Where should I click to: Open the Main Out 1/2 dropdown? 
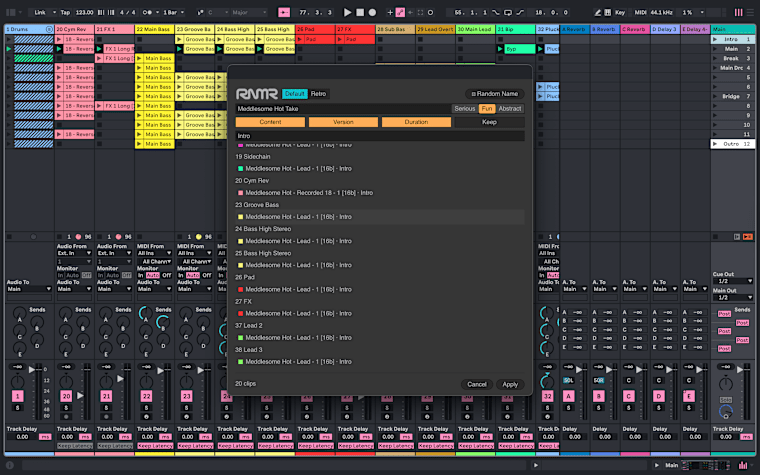click(732, 297)
